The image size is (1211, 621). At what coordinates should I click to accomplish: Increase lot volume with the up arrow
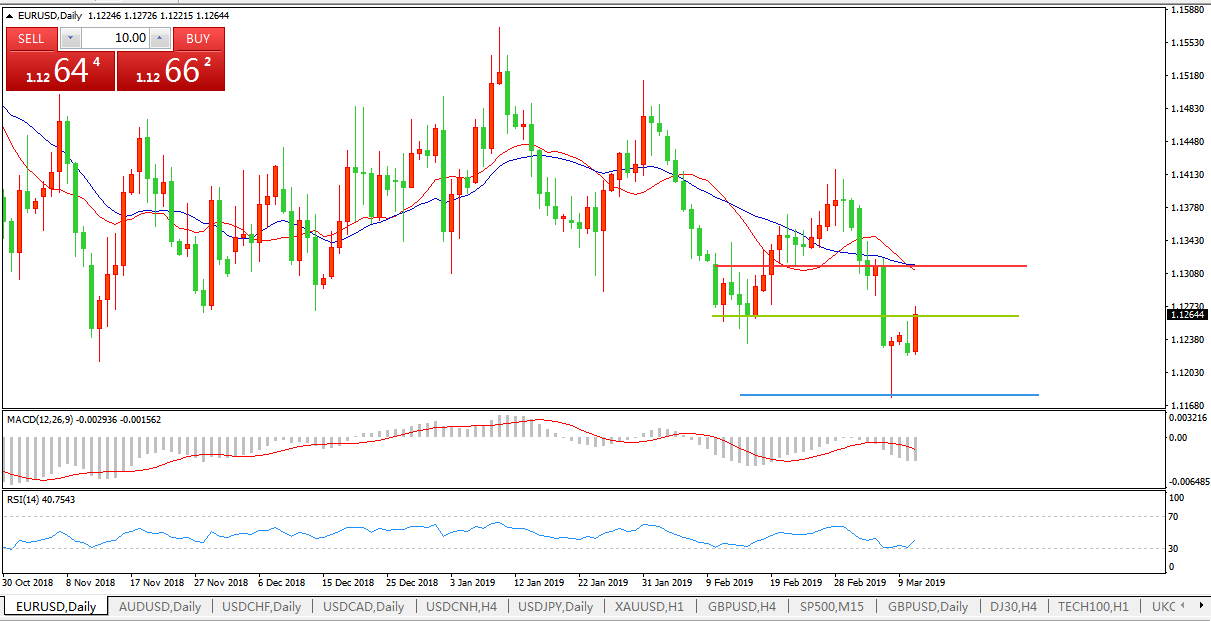pyautogui.click(x=160, y=38)
